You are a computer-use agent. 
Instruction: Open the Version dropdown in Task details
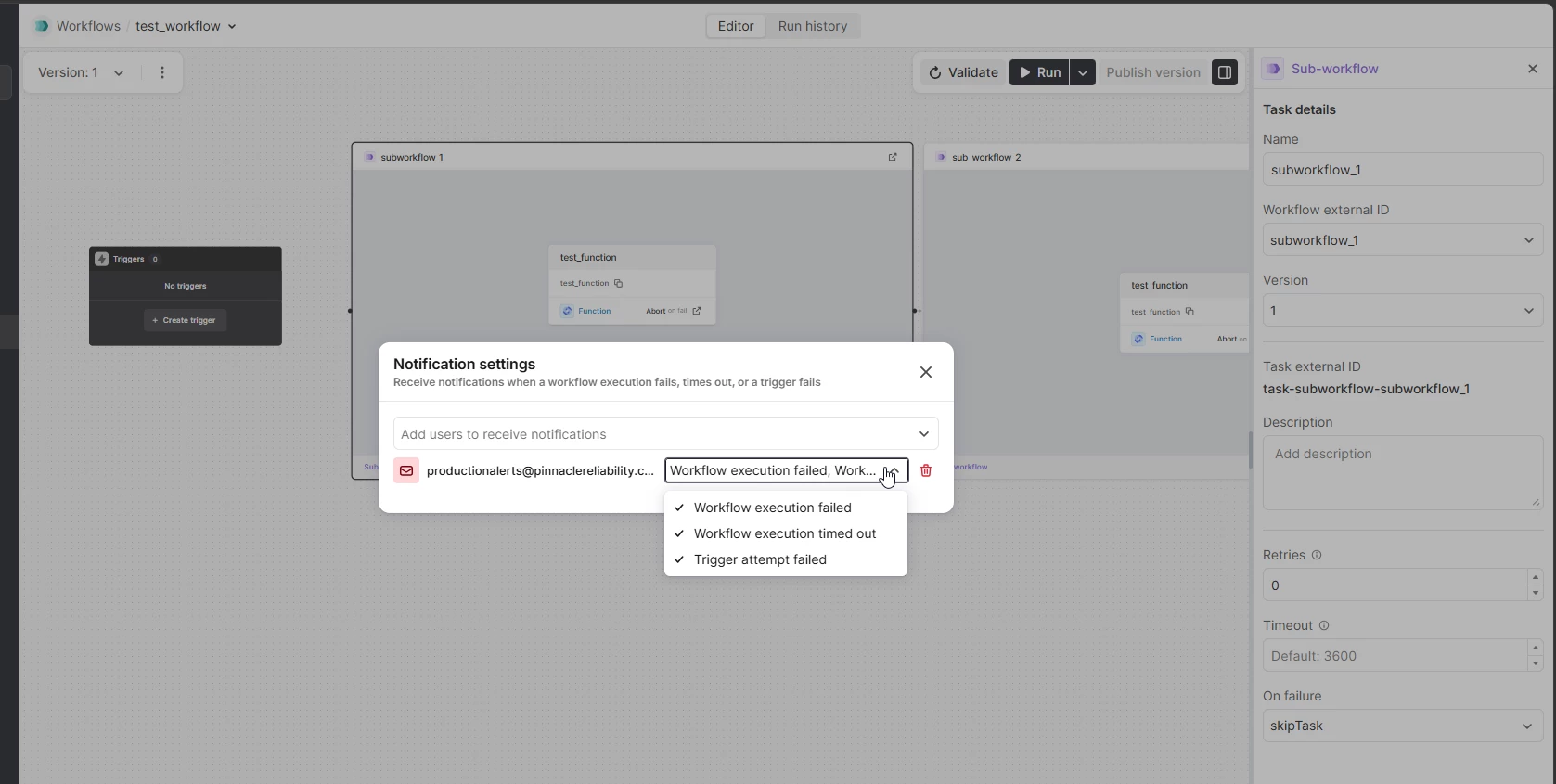point(1402,311)
